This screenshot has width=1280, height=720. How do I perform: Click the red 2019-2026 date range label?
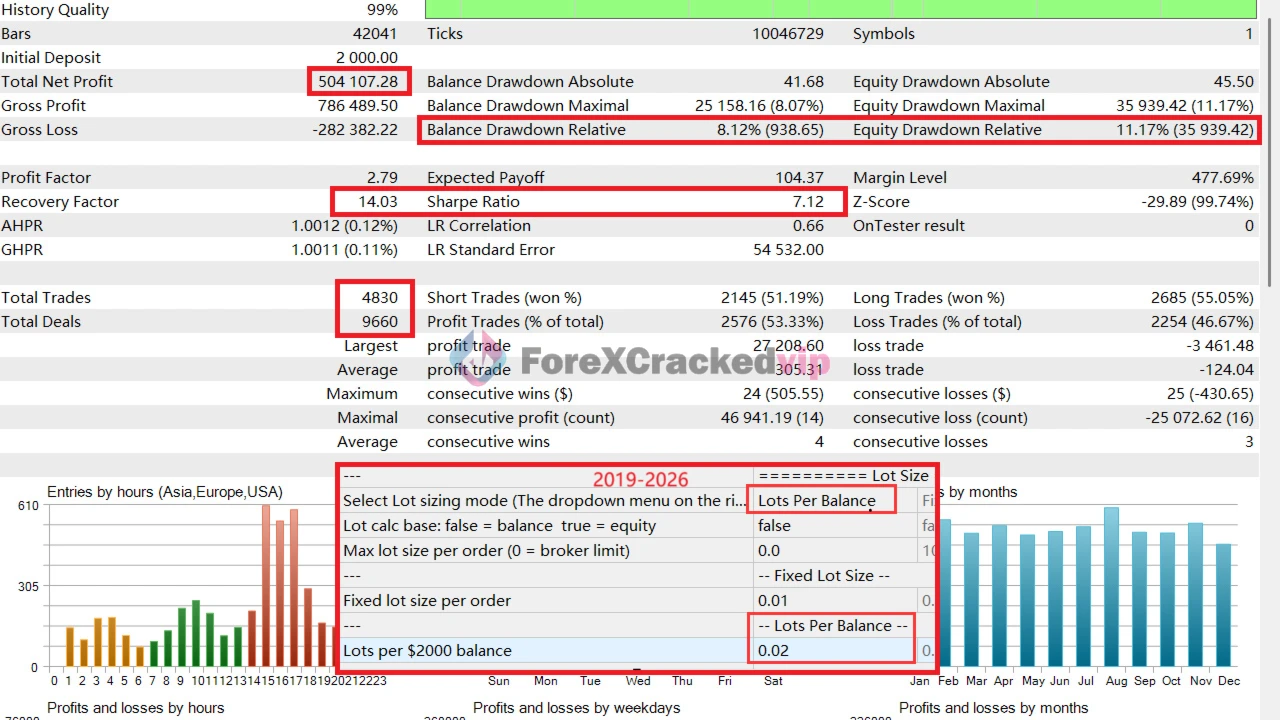[x=641, y=479]
